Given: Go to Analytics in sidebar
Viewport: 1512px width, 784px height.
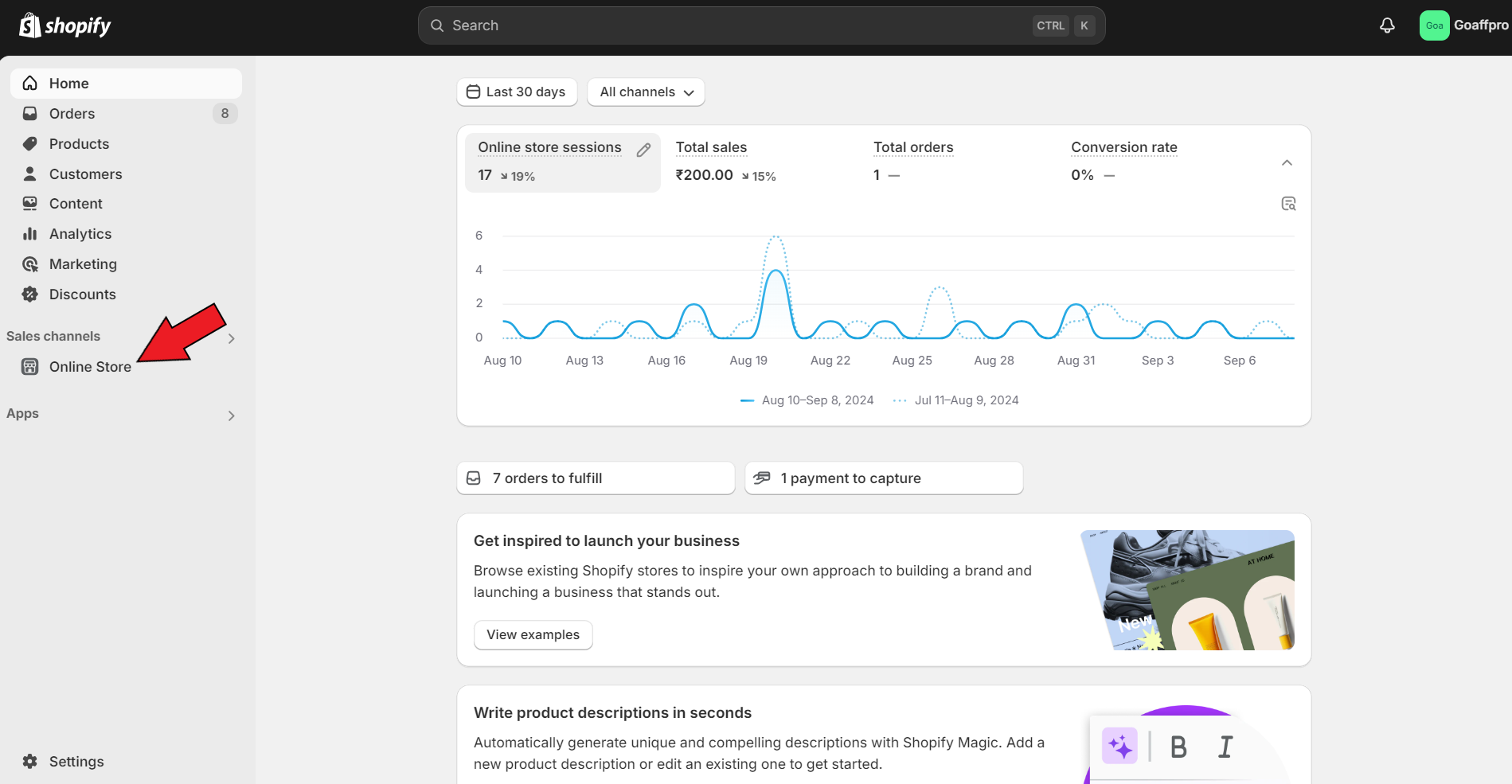Looking at the screenshot, I should (80, 234).
